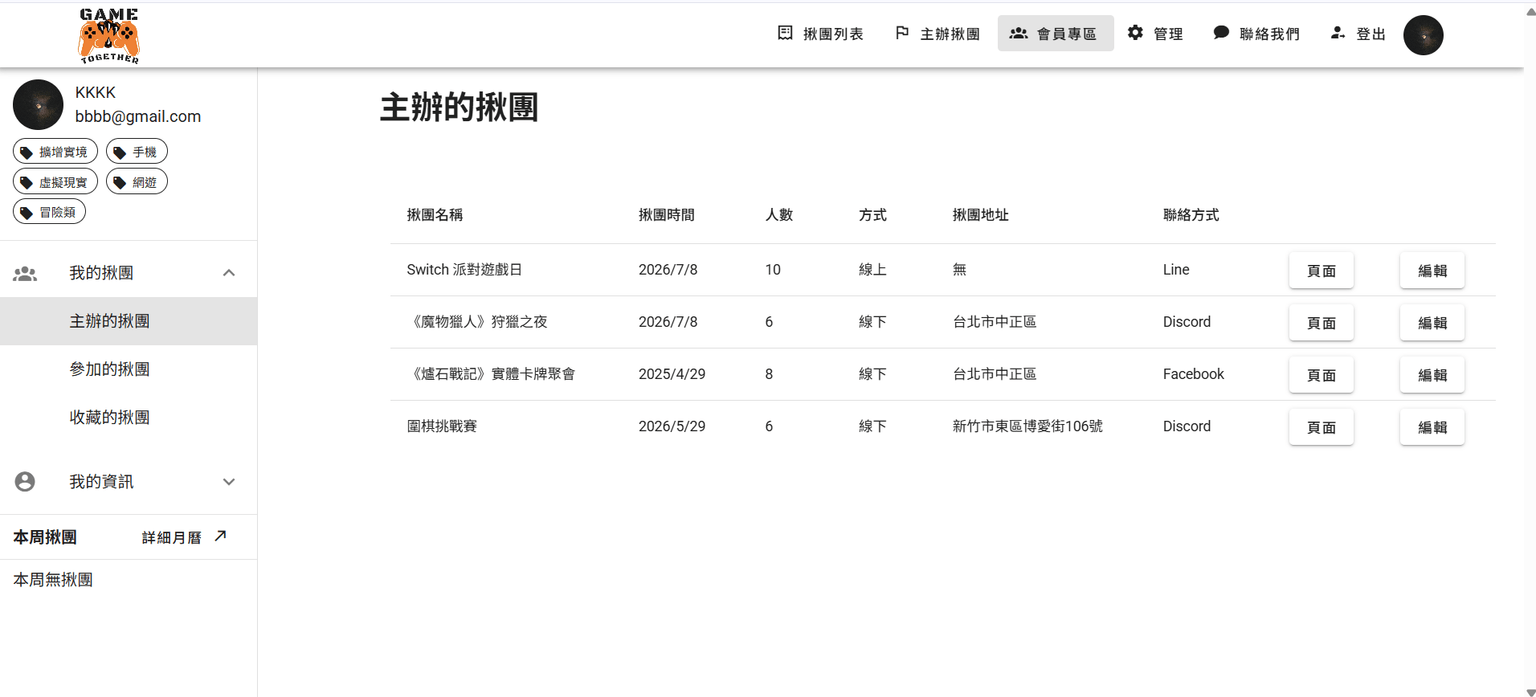1536x697 pixels.
Task: Click the username KKKK
Action: click(95, 92)
